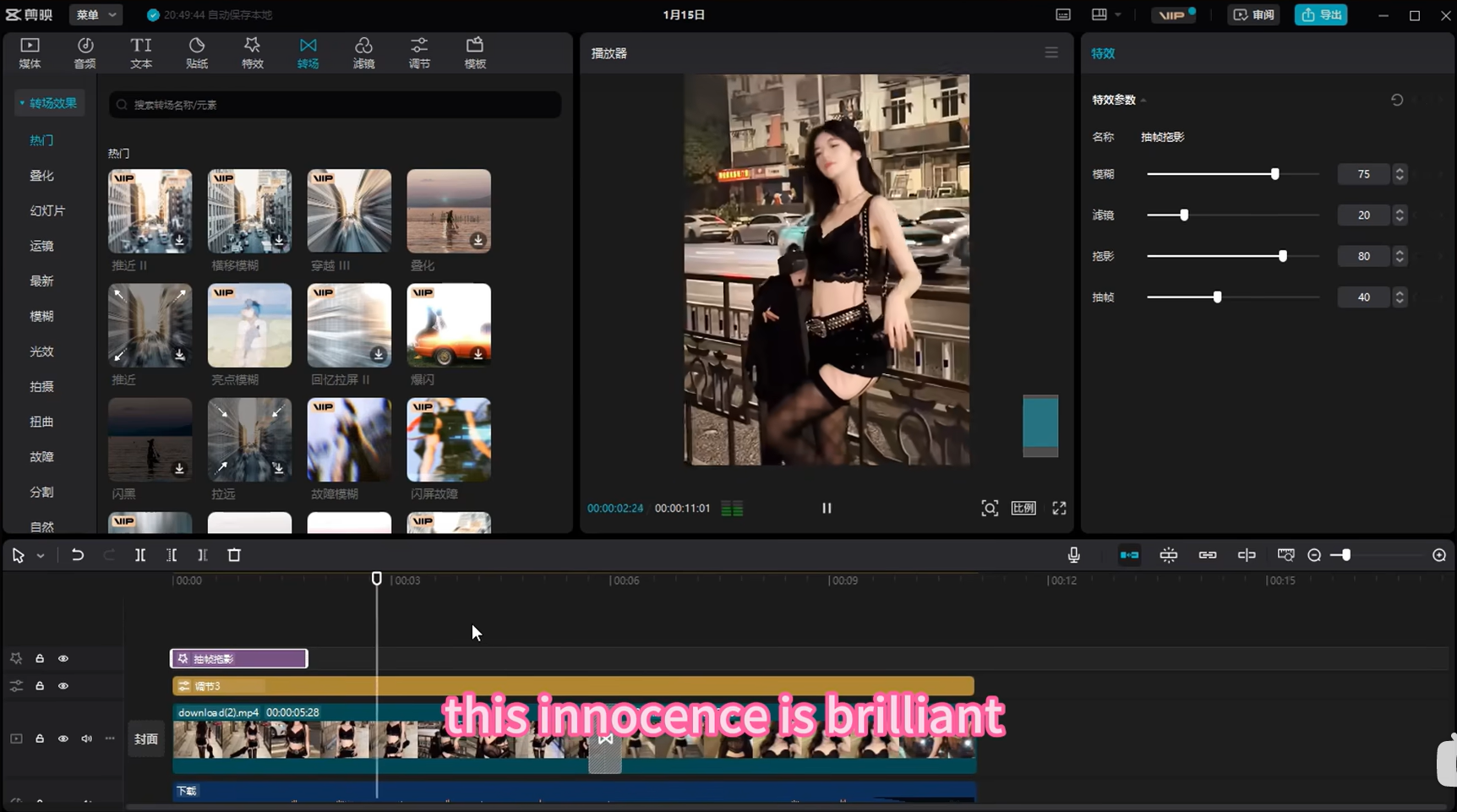Switch to the 特效 effects tab
1457x812 pixels.
252,52
